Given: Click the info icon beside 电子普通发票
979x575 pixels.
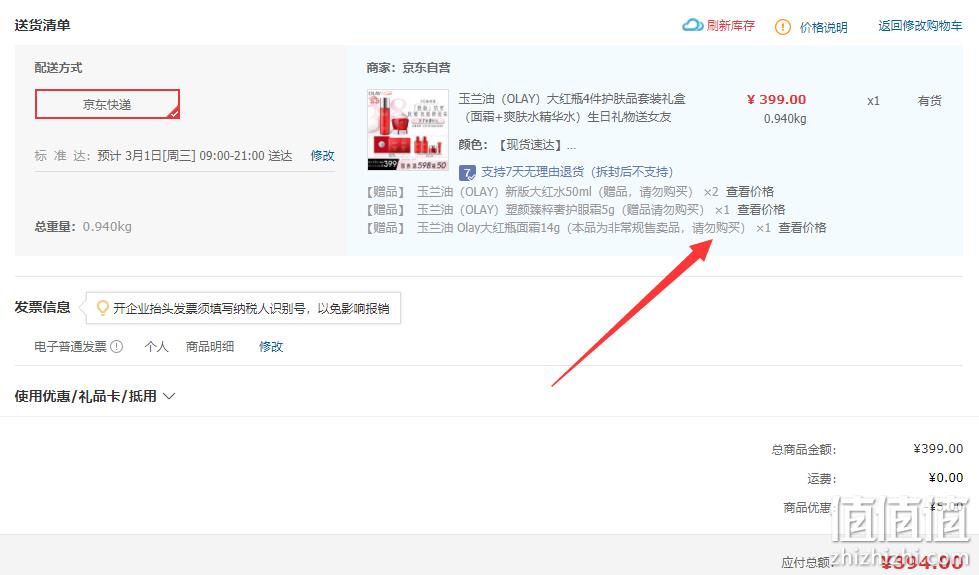Looking at the screenshot, I should click(x=117, y=346).
